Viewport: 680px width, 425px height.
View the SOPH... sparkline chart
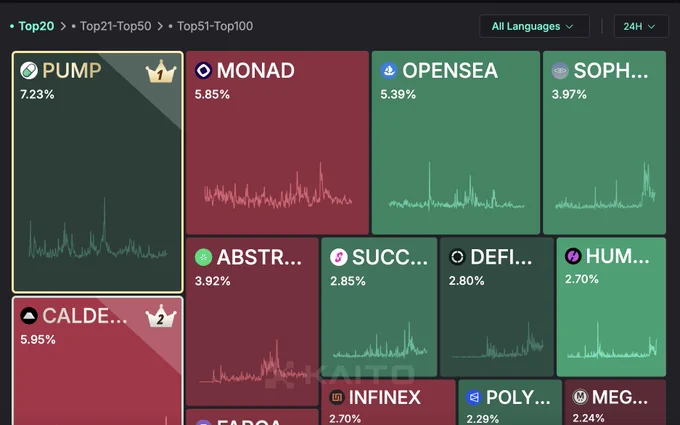tap(605, 186)
